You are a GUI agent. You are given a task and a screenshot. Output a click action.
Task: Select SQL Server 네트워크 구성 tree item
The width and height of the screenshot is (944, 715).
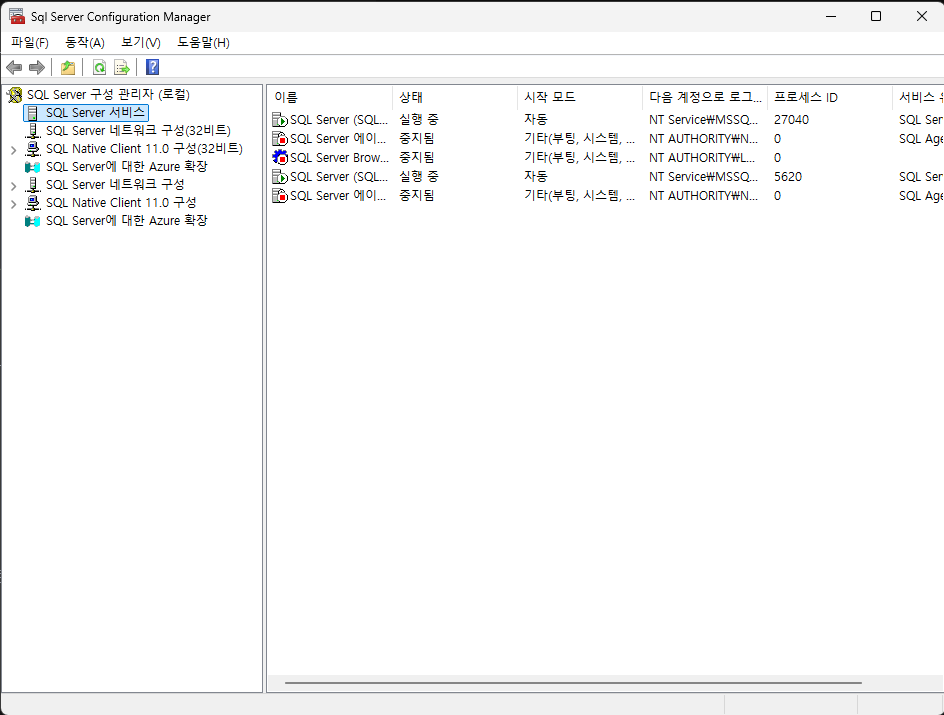115,185
